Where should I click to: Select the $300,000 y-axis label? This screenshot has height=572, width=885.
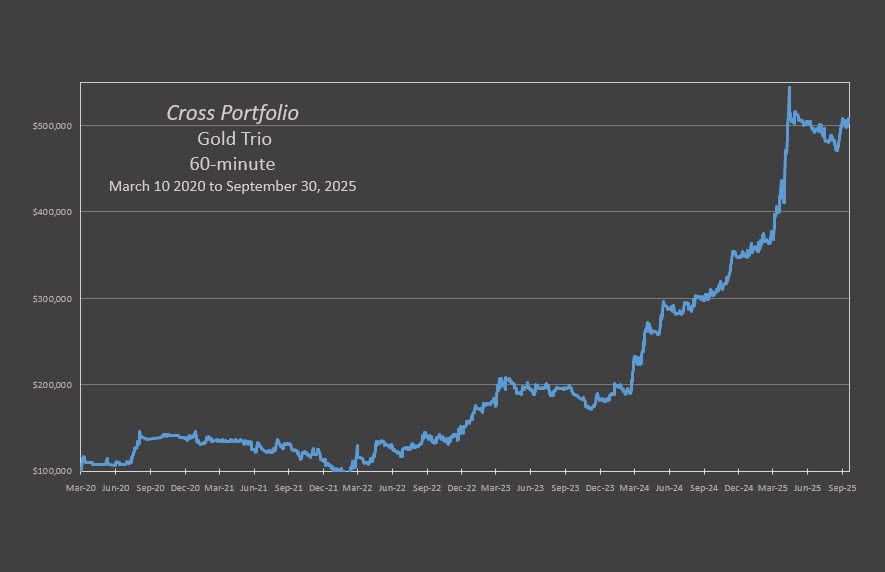click(54, 299)
